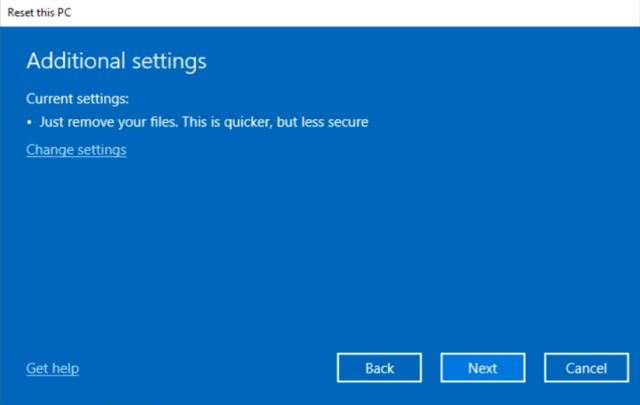Click the word 'Additional' in the heading

(72, 61)
